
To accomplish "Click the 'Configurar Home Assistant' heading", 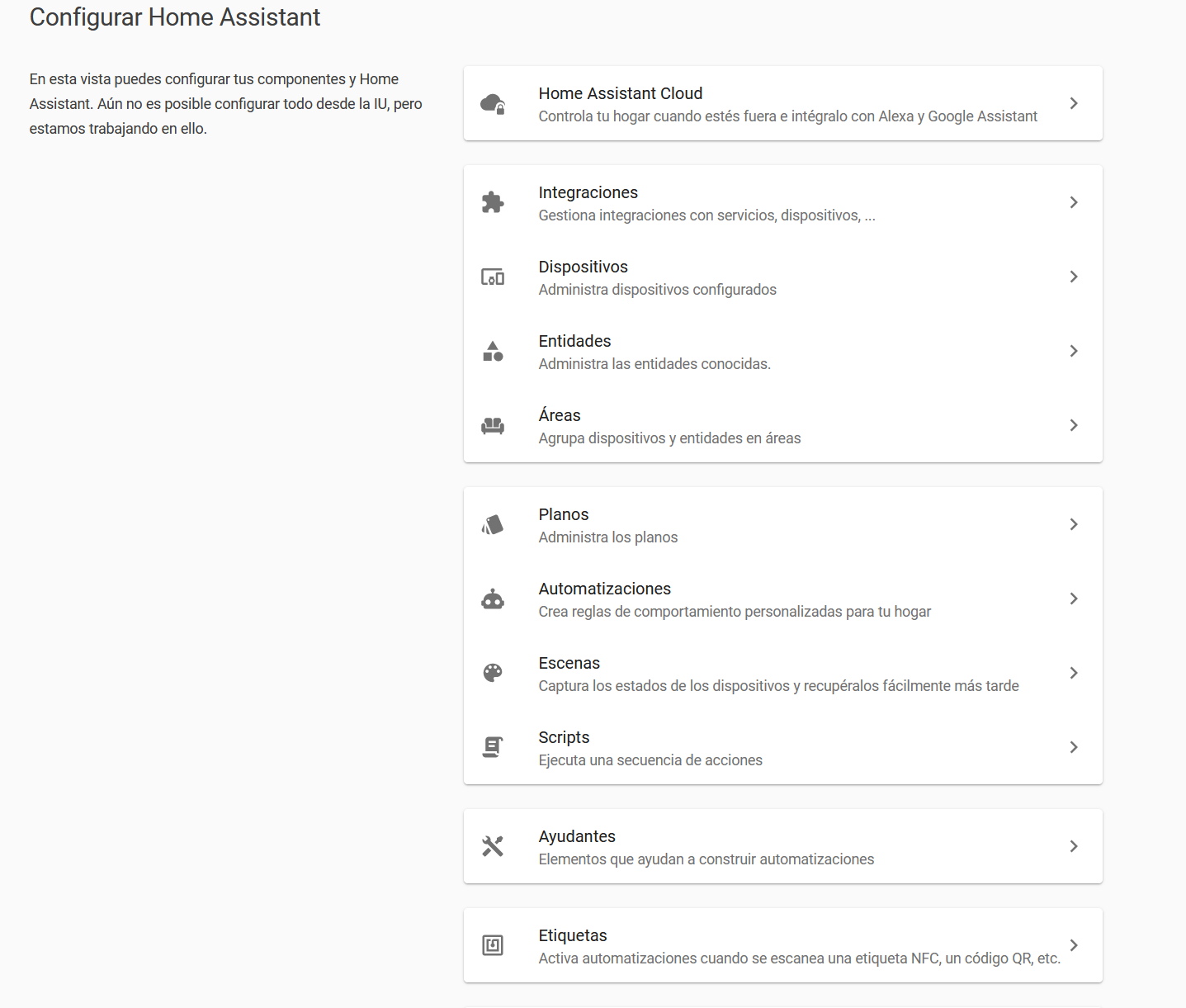I will pos(175,17).
